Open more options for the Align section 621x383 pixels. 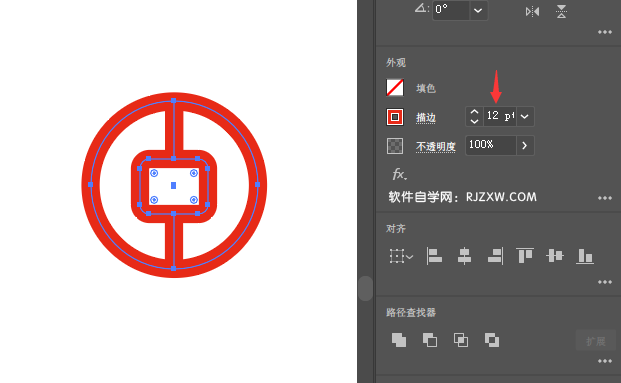(605, 282)
